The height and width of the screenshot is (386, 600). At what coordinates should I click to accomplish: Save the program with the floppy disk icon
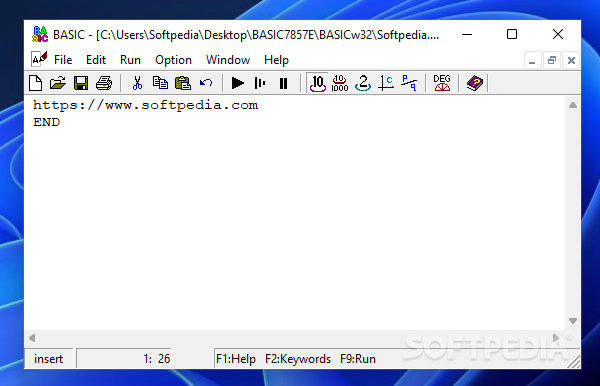coord(81,83)
